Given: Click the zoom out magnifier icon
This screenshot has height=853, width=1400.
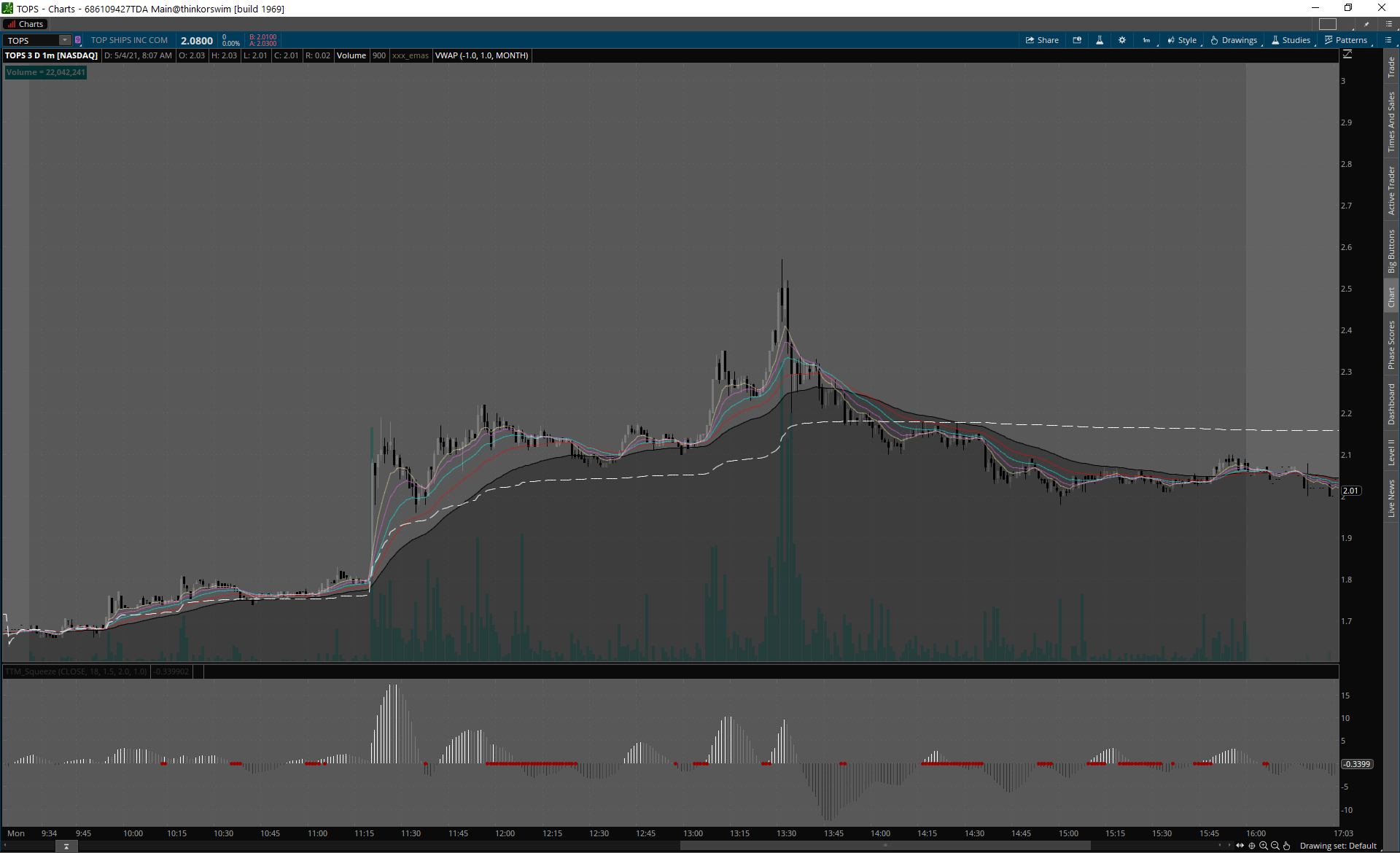Looking at the screenshot, I should [x=1275, y=846].
